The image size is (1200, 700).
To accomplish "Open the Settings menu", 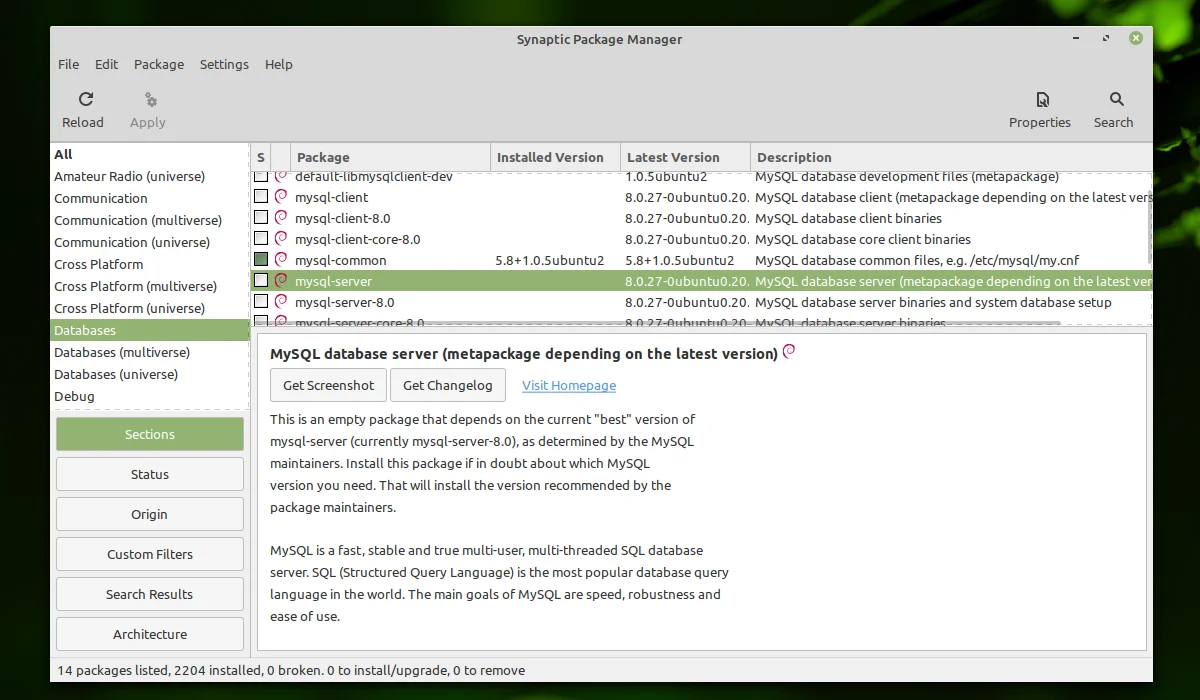I will (224, 64).
